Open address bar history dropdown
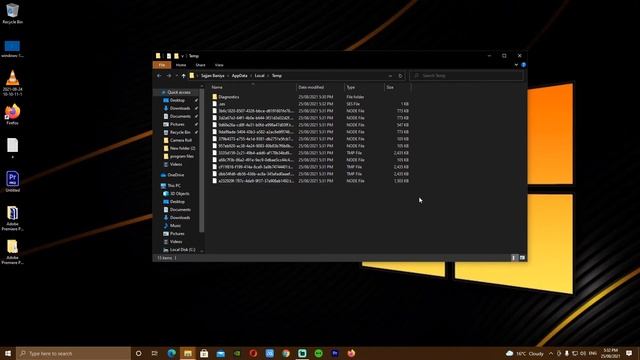Image resolution: width=640 pixels, height=360 pixels. (390, 76)
